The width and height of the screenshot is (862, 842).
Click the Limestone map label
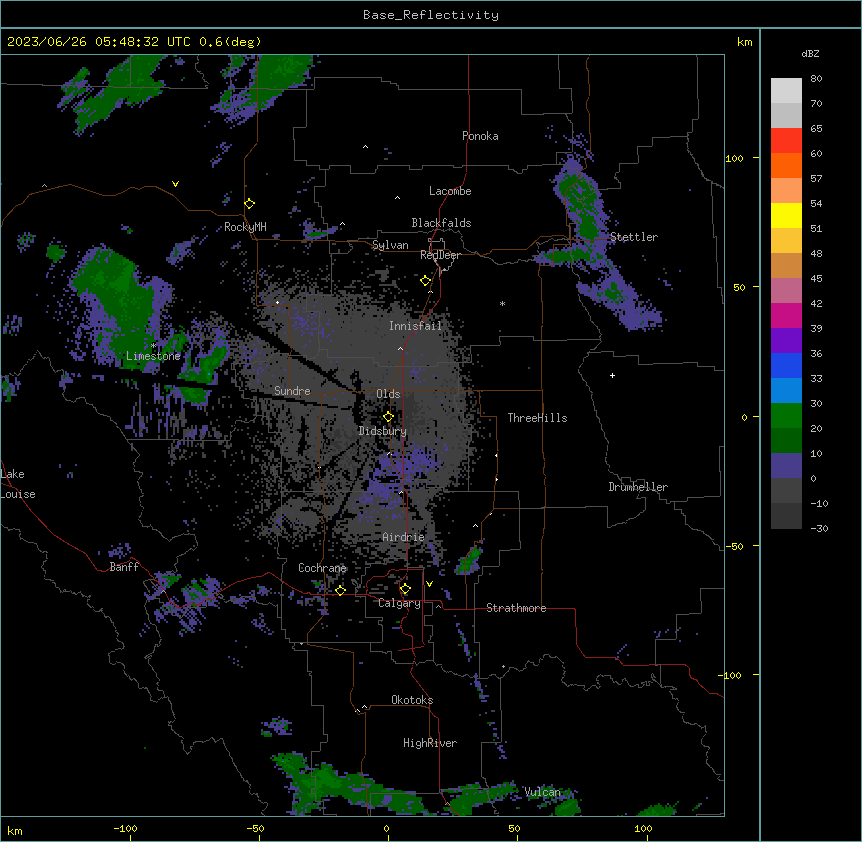pyautogui.click(x=153, y=356)
